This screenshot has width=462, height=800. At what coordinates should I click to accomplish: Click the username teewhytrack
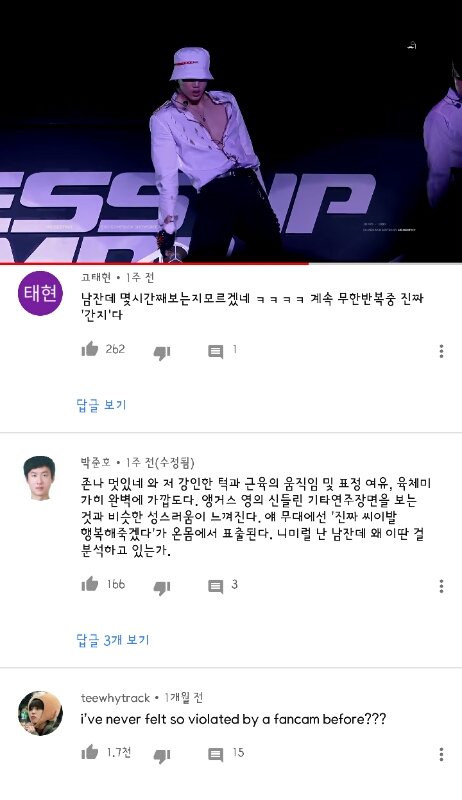115,697
